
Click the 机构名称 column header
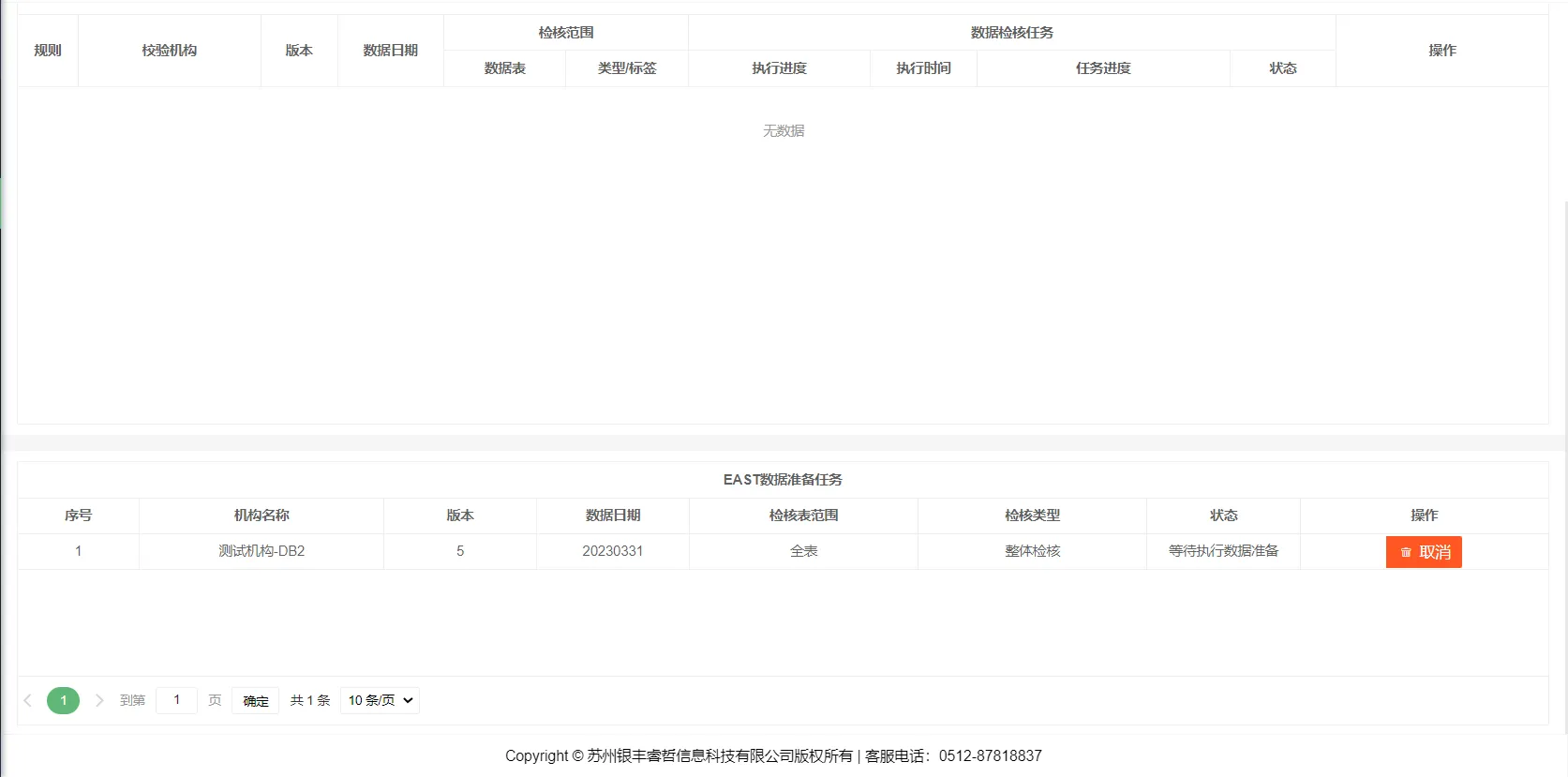point(261,516)
